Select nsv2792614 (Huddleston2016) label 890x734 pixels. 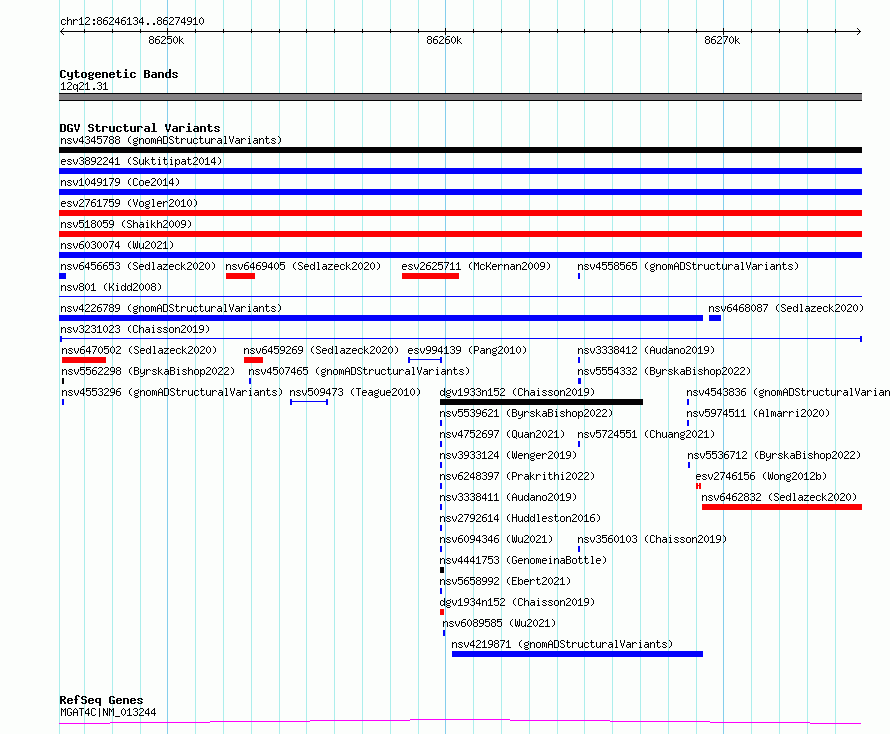[x=520, y=518]
